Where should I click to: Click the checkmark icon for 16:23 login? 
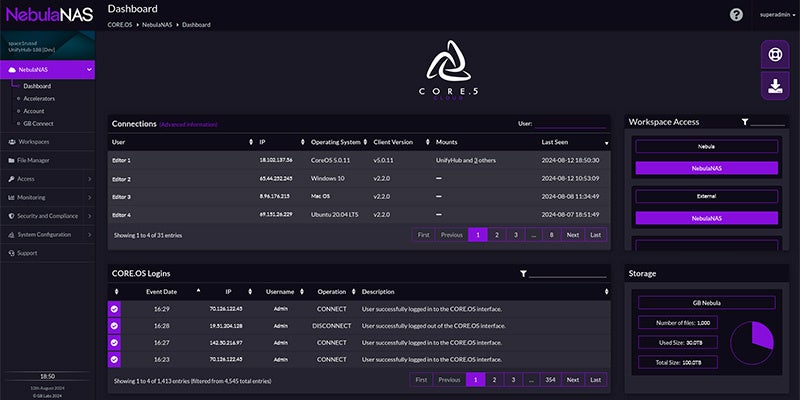coord(114,359)
